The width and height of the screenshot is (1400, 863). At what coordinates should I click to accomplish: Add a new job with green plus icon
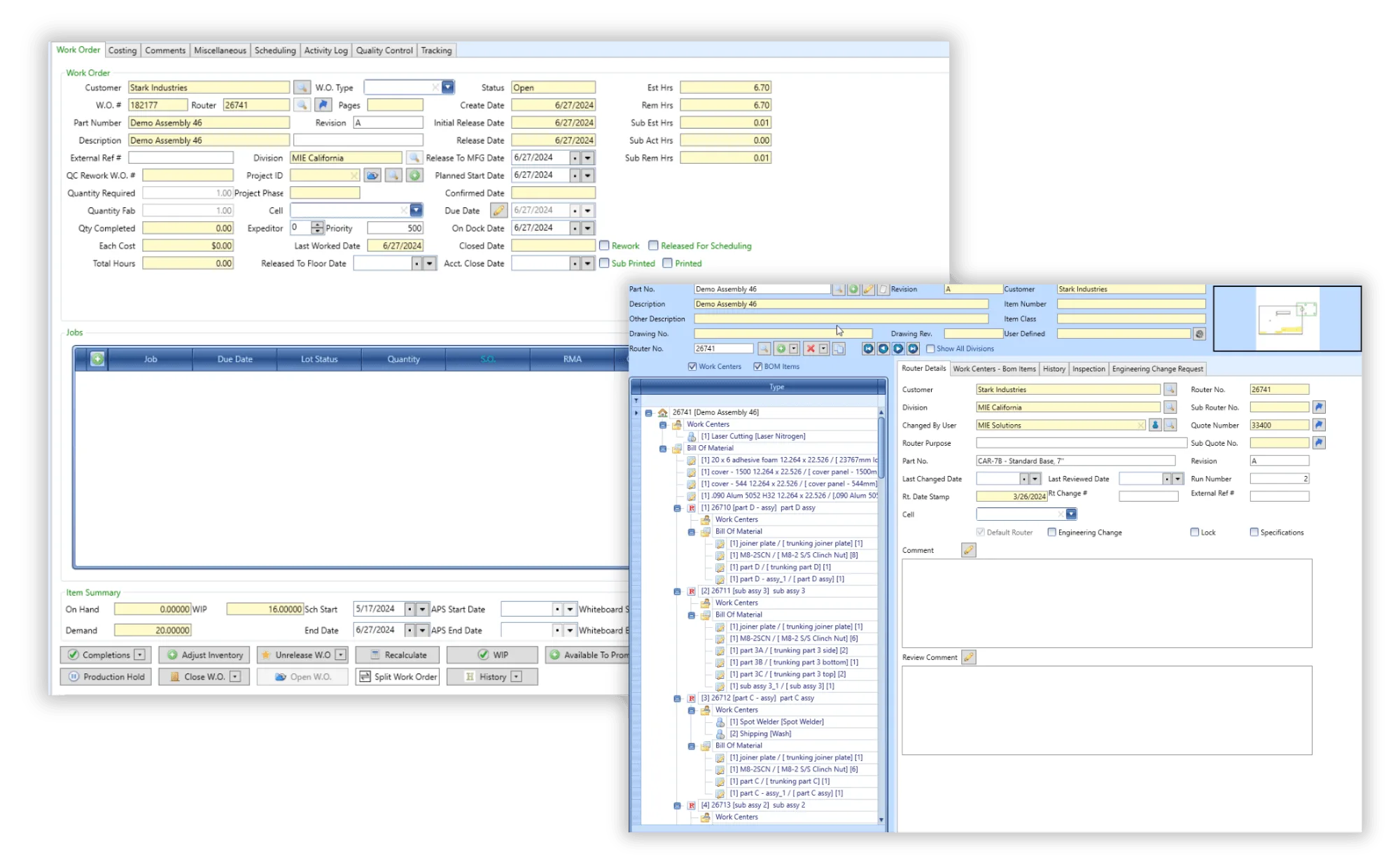97,359
